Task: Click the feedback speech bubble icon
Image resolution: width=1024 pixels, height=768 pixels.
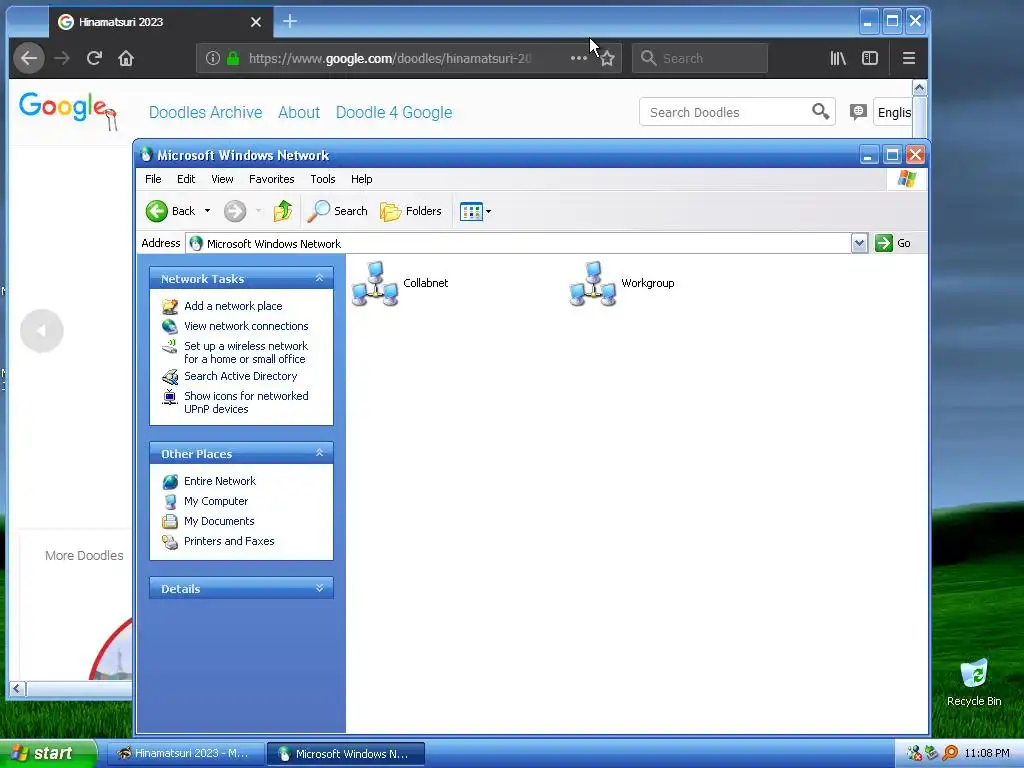Action: pyautogui.click(x=857, y=112)
